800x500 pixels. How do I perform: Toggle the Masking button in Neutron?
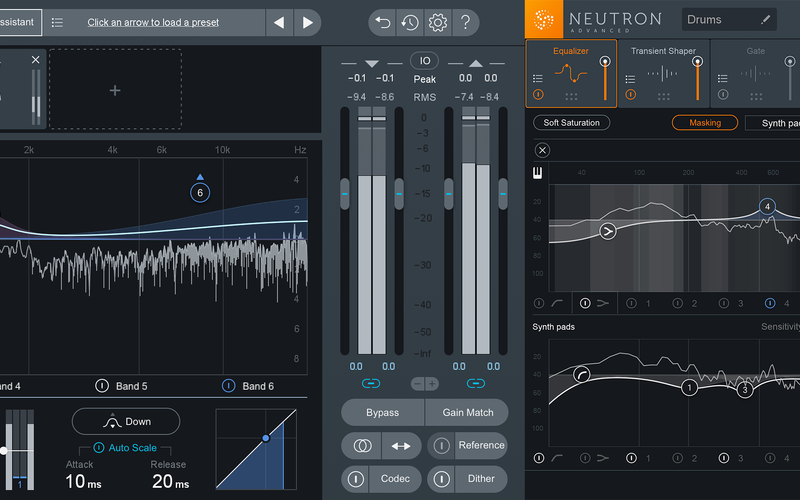click(x=705, y=122)
